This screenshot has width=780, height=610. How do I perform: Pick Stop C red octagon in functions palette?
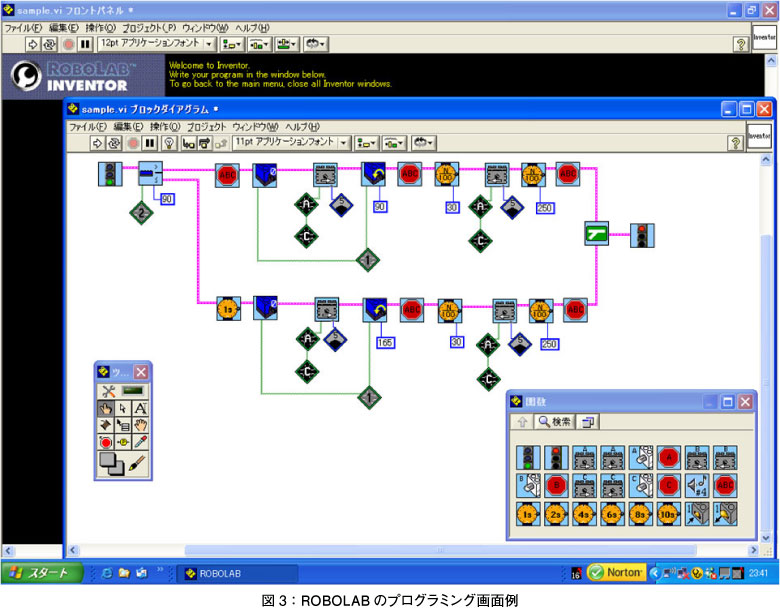coord(669,486)
